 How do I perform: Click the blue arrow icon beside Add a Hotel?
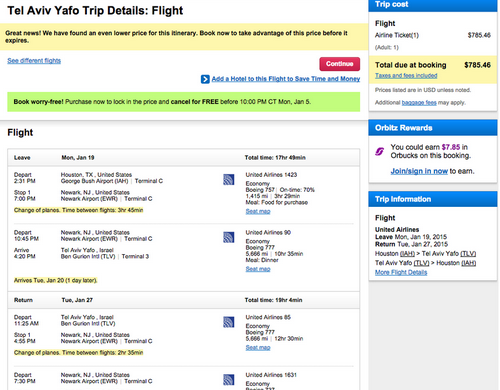click(x=205, y=79)
